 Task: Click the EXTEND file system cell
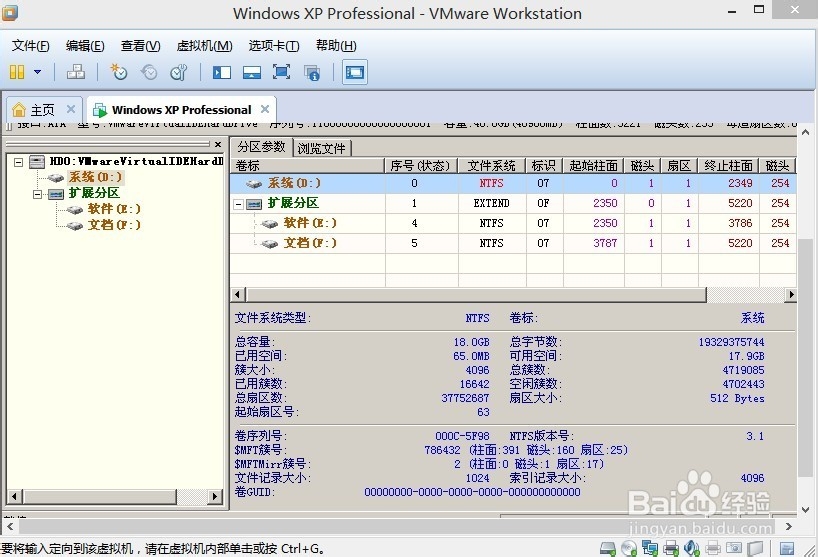point(491,203)
